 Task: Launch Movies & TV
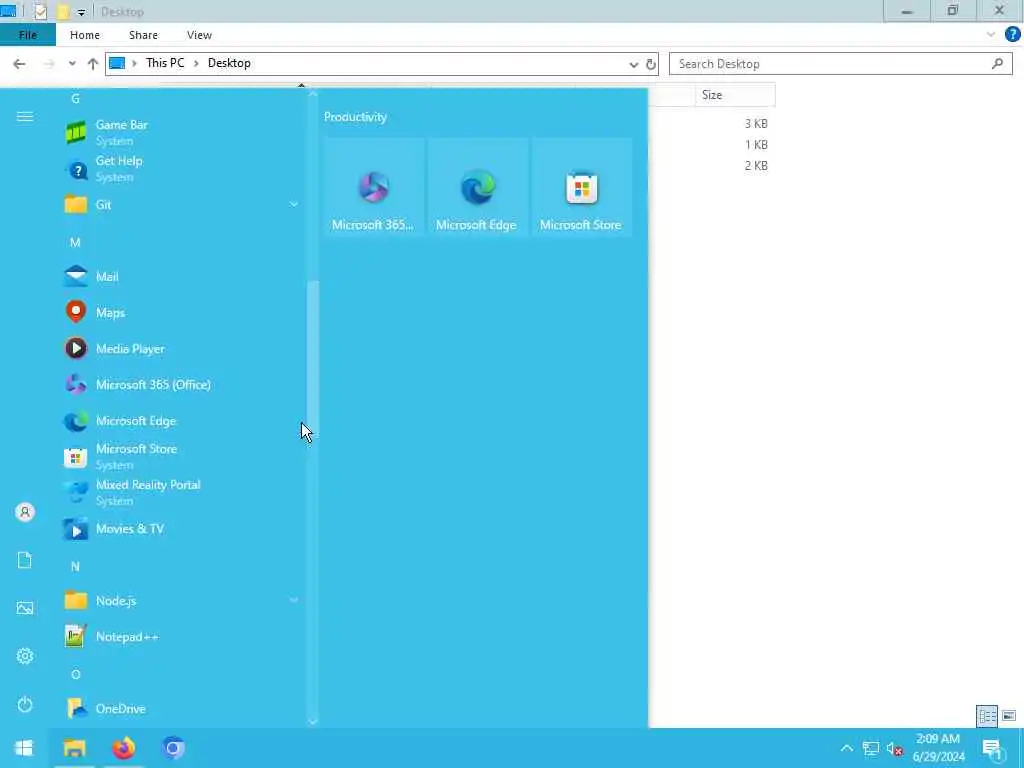pyautogui.click(x=180, y=528)
